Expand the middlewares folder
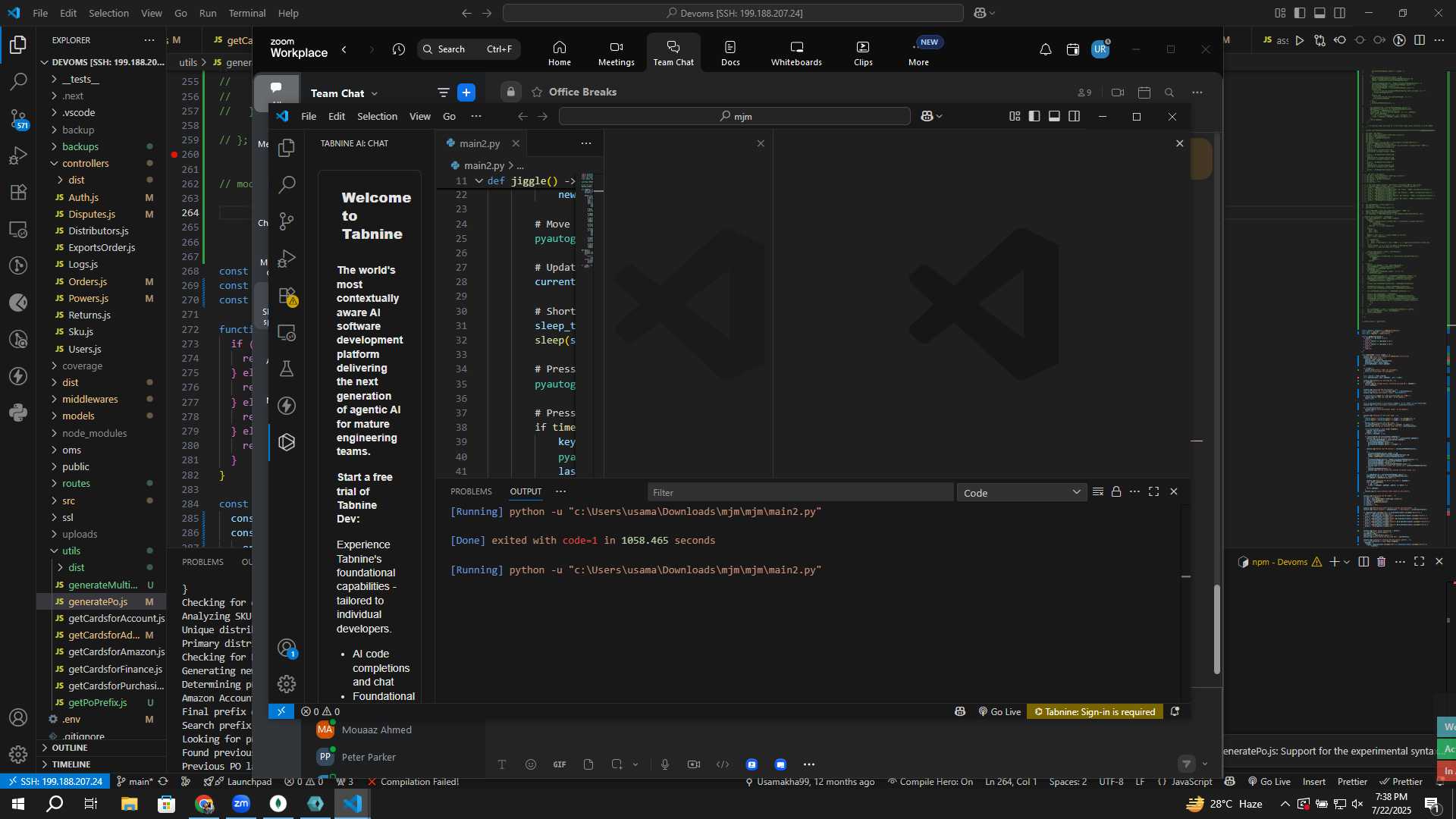Screen dimensions: 1456x819 [90, 399]
